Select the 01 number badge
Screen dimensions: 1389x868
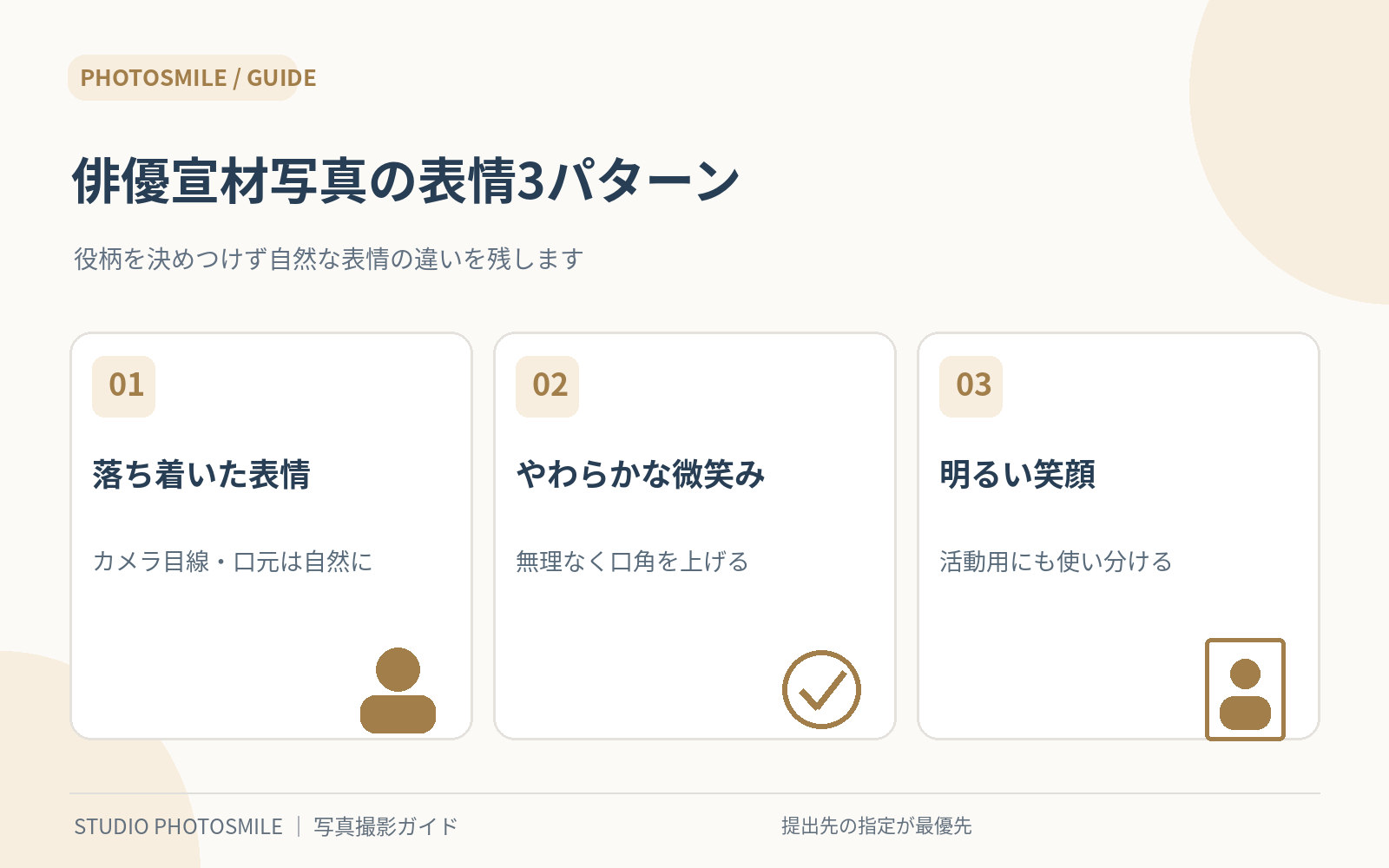click(x=124, y=386)
